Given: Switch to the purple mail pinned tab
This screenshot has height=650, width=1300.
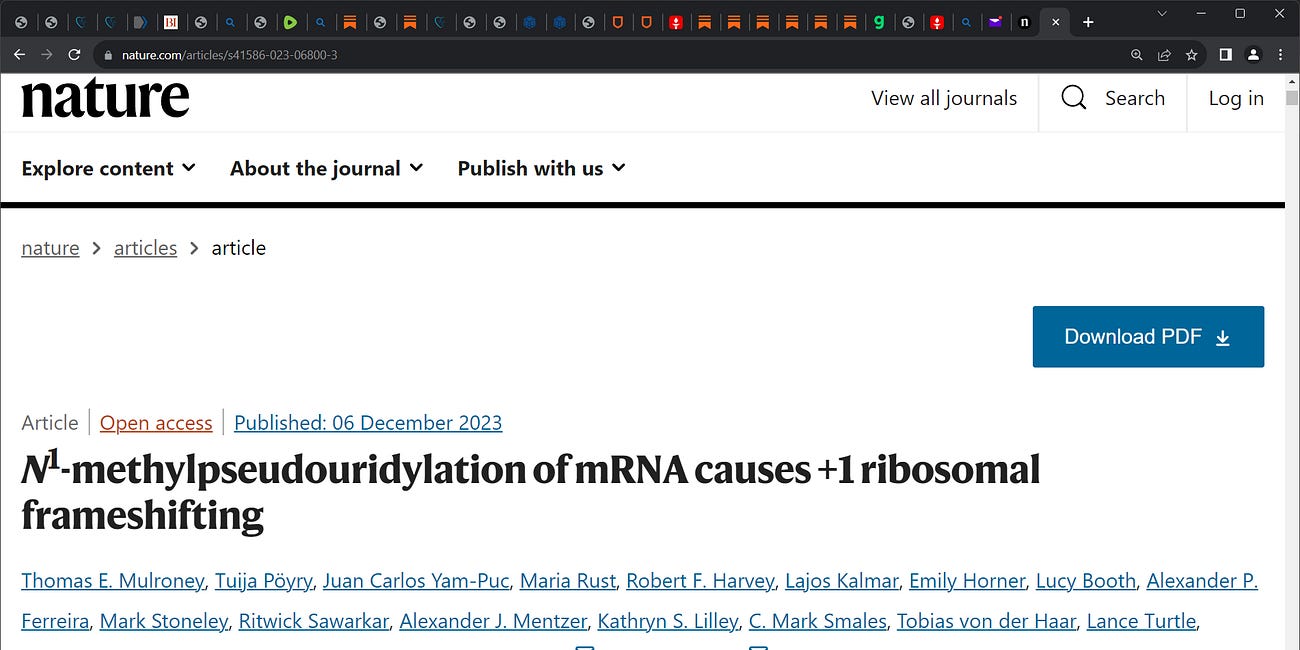Looking at the screenshot, I should coord(996,21).
